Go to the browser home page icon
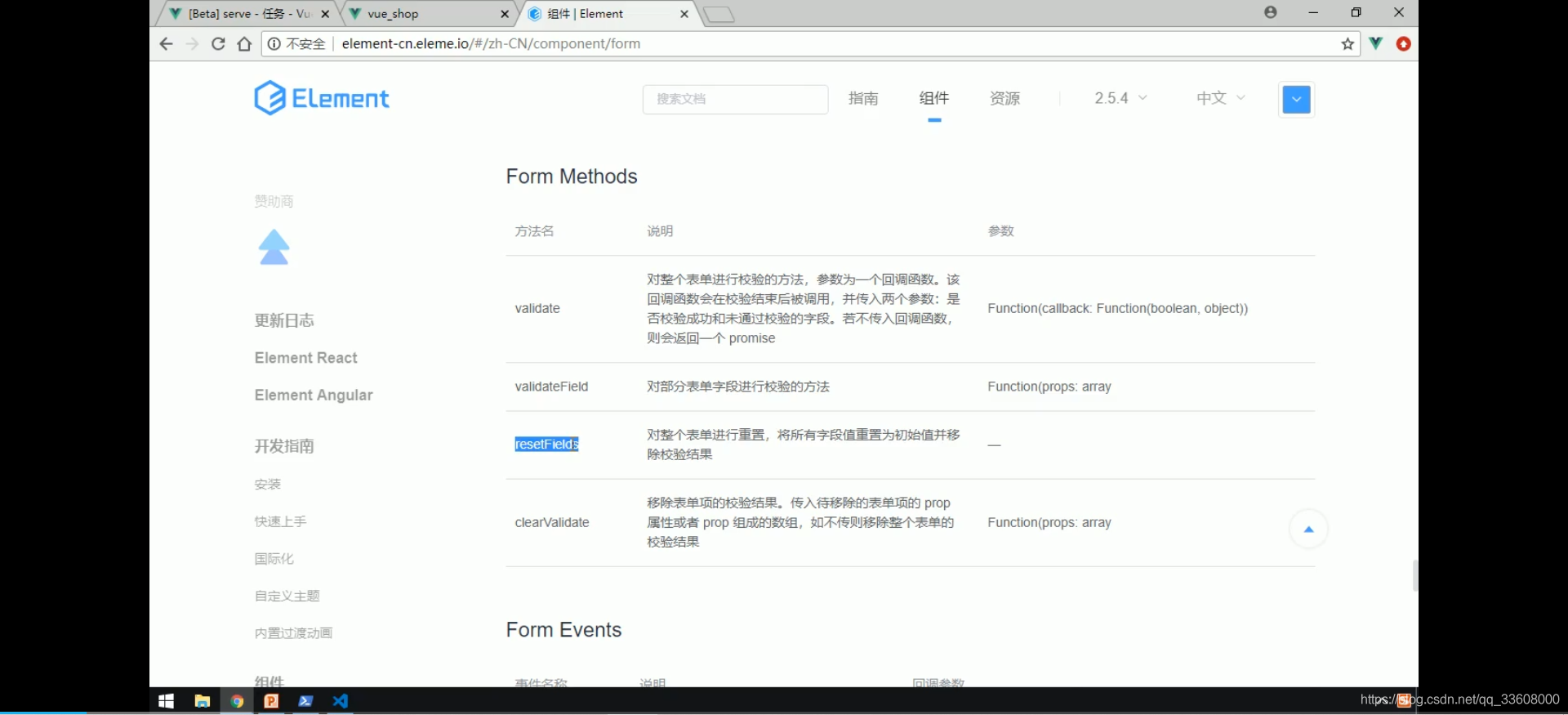 click(244, 44)
